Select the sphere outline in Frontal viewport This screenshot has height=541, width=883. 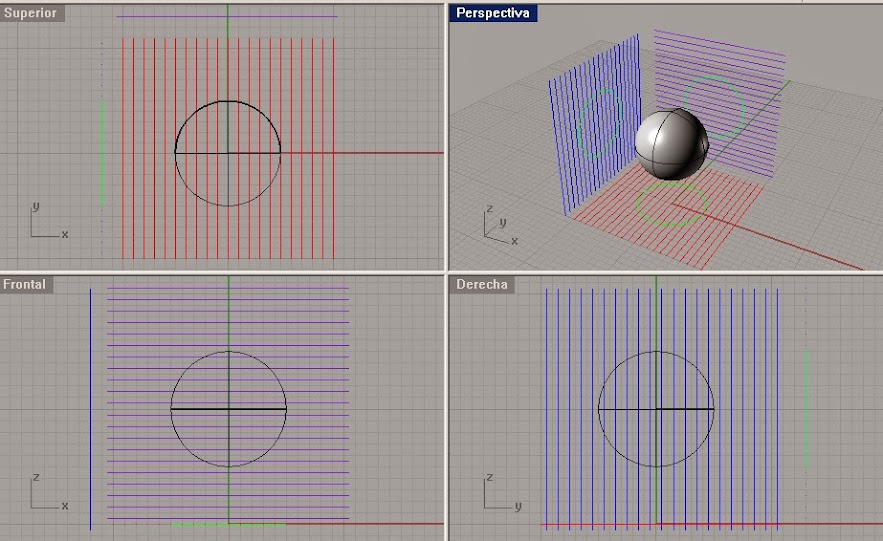pos(229,409)
